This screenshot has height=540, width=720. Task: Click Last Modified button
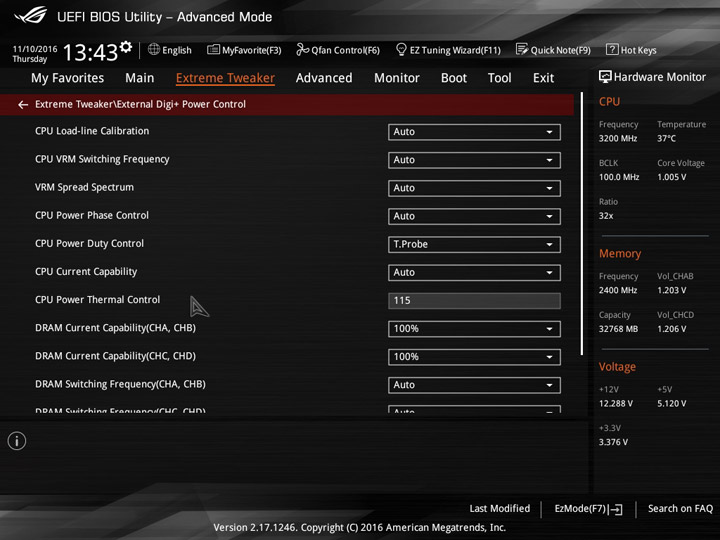(x=500, y=508)
